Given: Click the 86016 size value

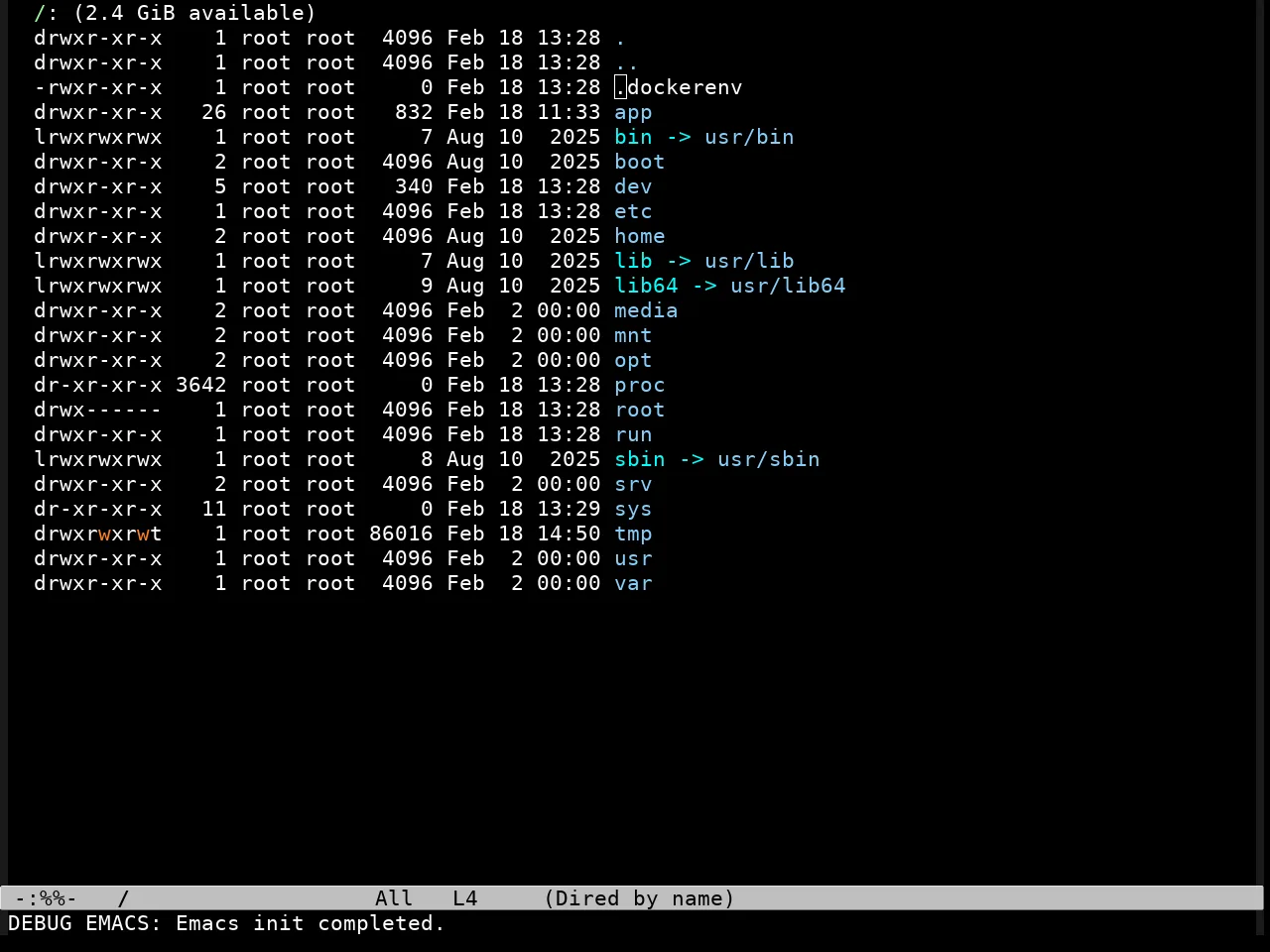Looking at the screenshot, I should [x=401, y=534].
